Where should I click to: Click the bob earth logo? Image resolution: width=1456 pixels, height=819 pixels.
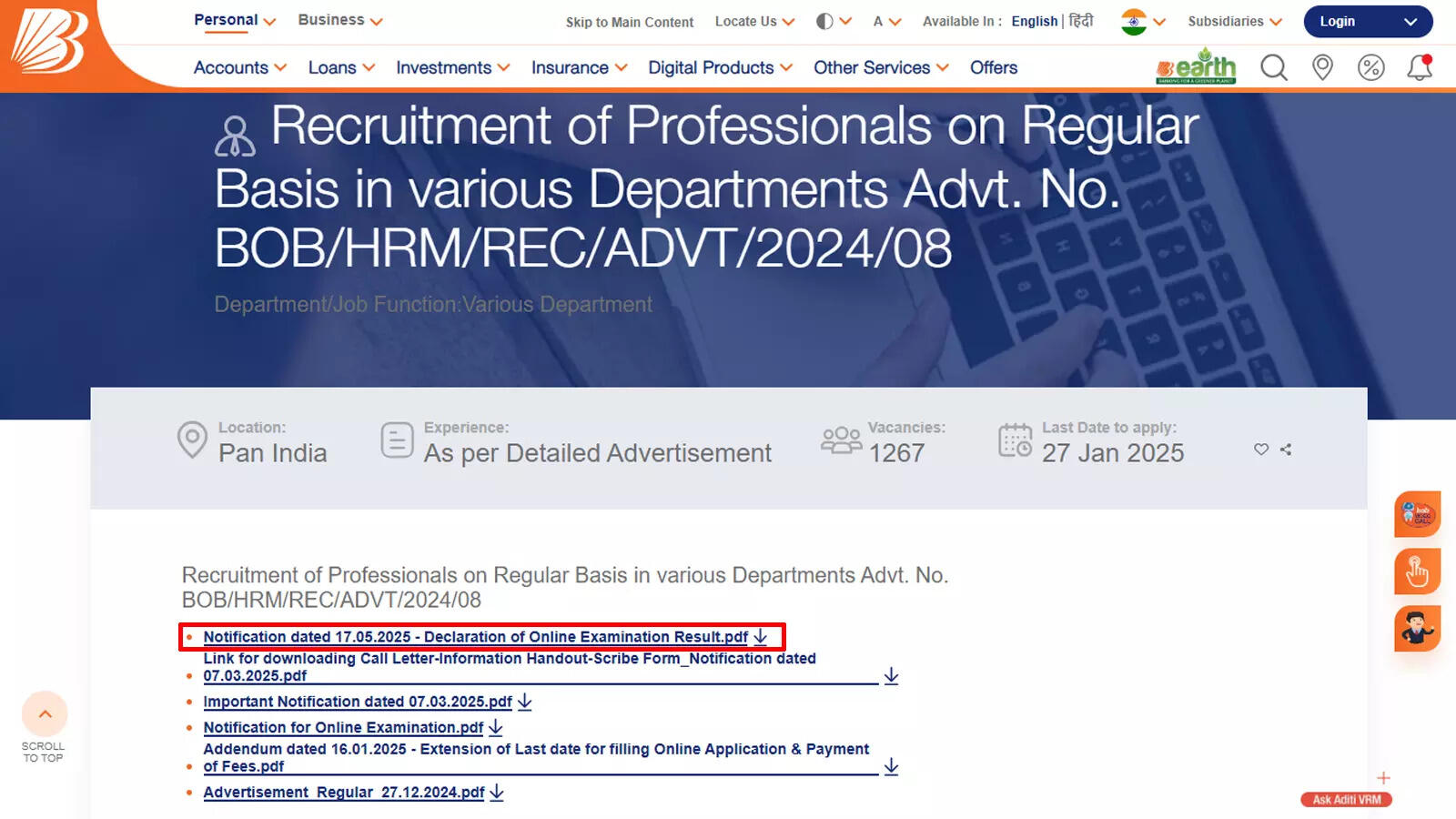coord(1196,67)
